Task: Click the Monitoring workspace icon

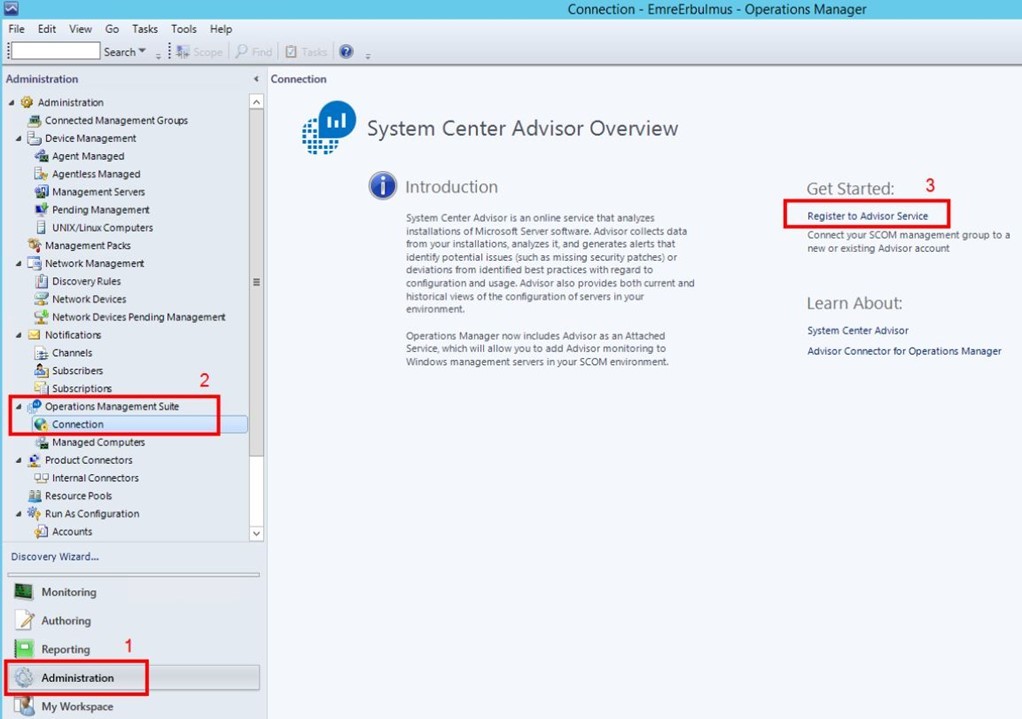Action: pyautogui.click(x=24, y=592)
